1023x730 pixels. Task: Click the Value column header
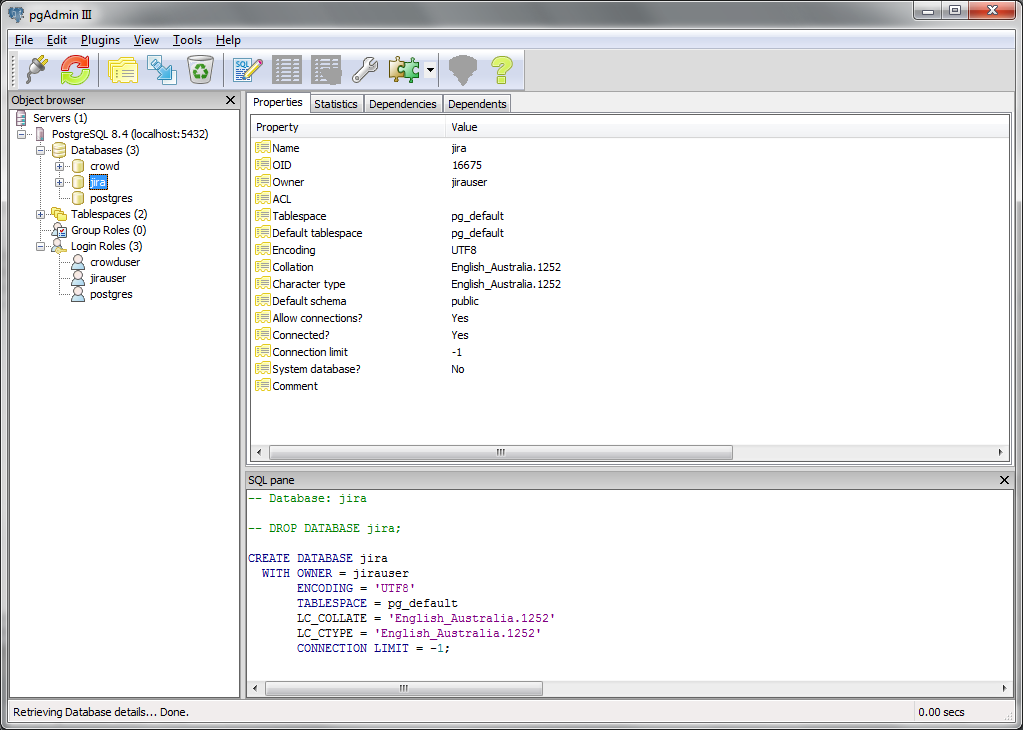tap(727, 127)
